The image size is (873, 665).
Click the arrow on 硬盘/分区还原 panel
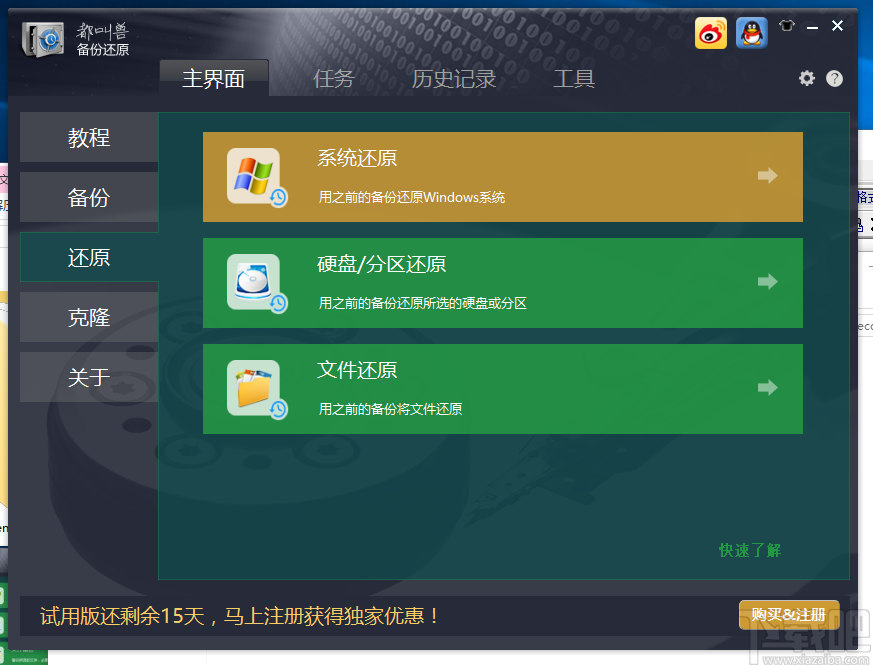pyautogui.click(x=767, y=282)
